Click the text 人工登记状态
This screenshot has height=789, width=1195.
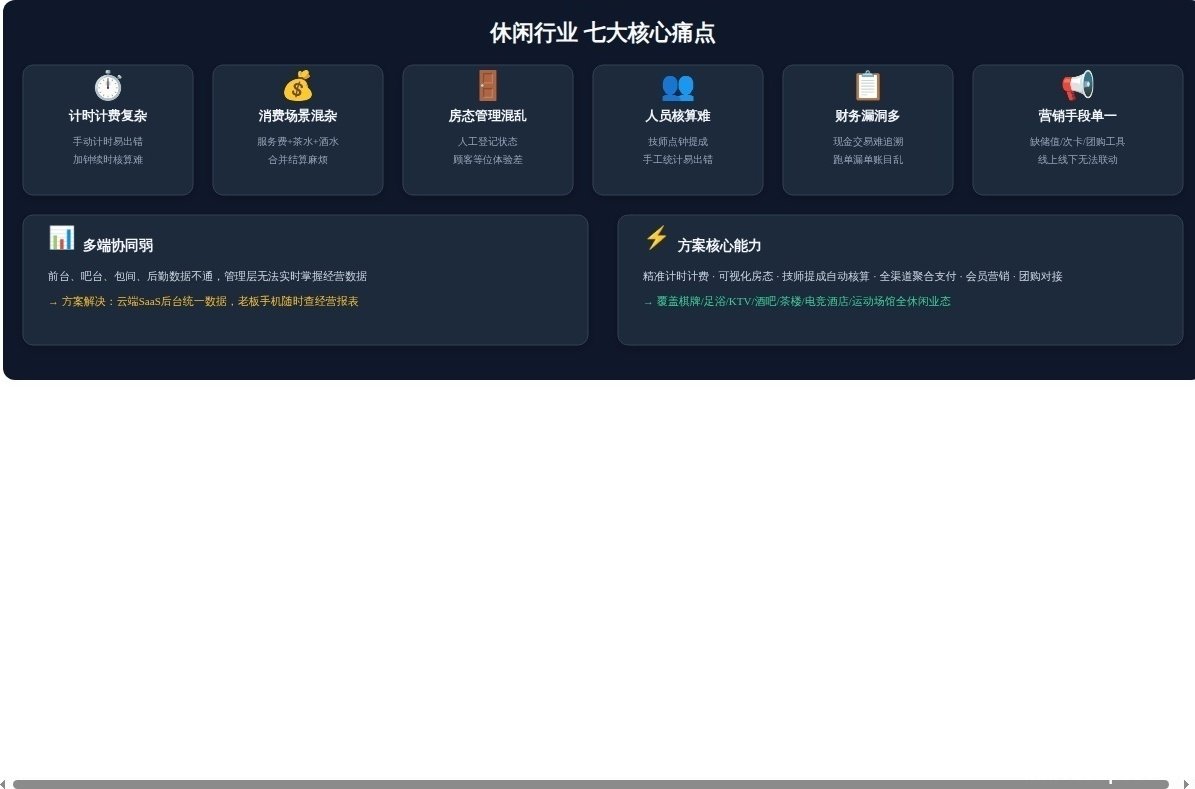click(488, 142)
